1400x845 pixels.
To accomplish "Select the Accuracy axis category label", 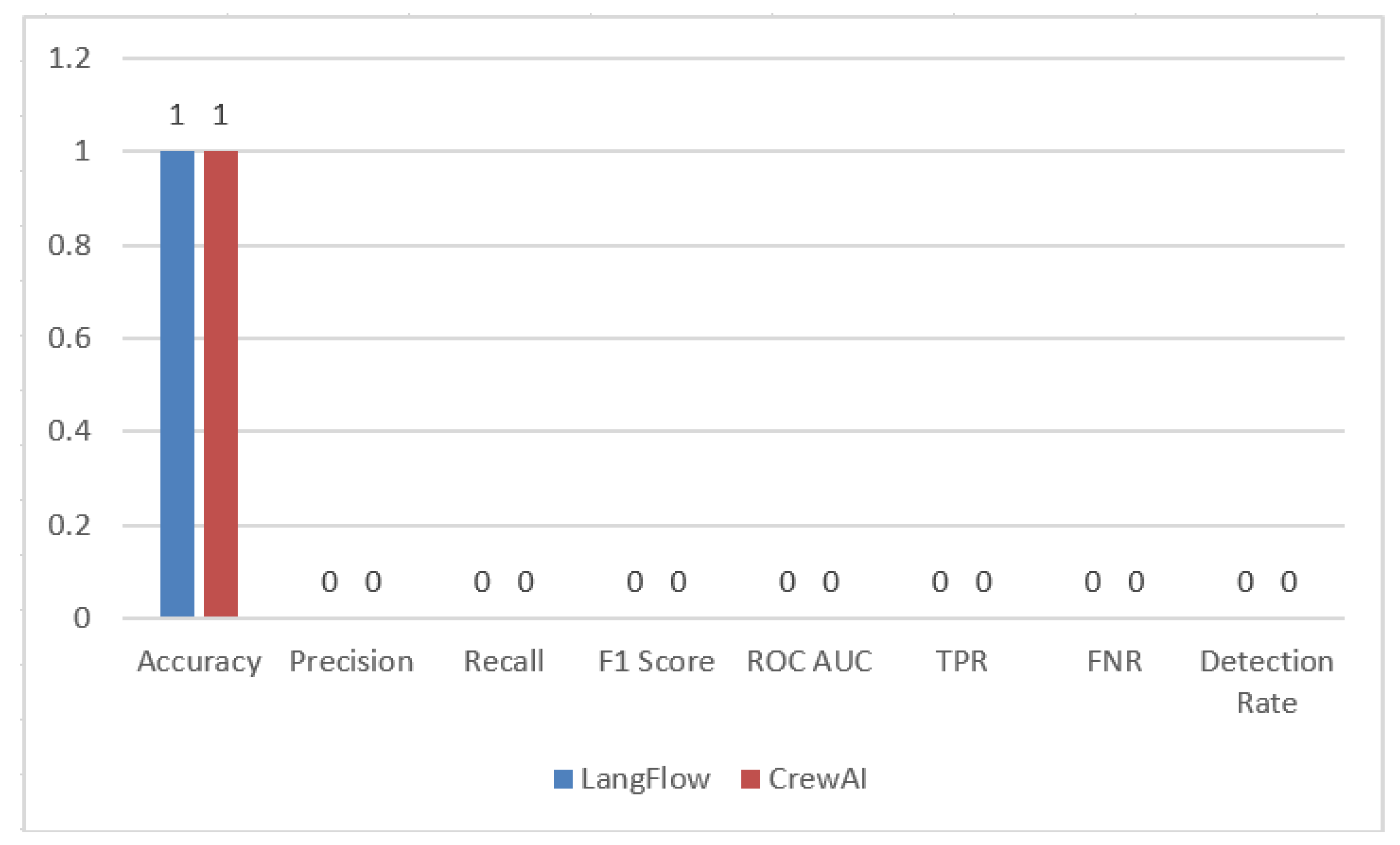I will (199, 662).
